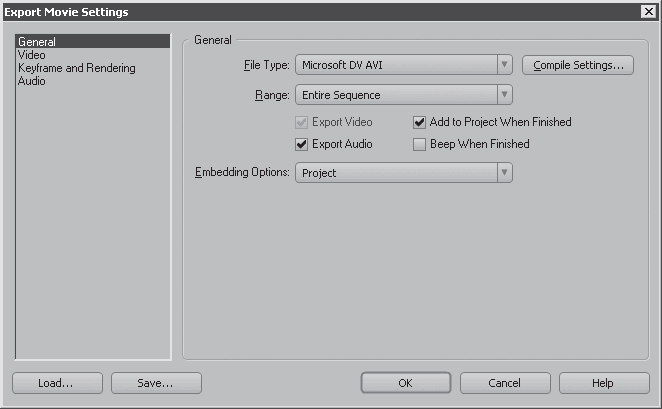
Task: Enable Beep When Finished checkbox
Action: (x=419, y=144)
